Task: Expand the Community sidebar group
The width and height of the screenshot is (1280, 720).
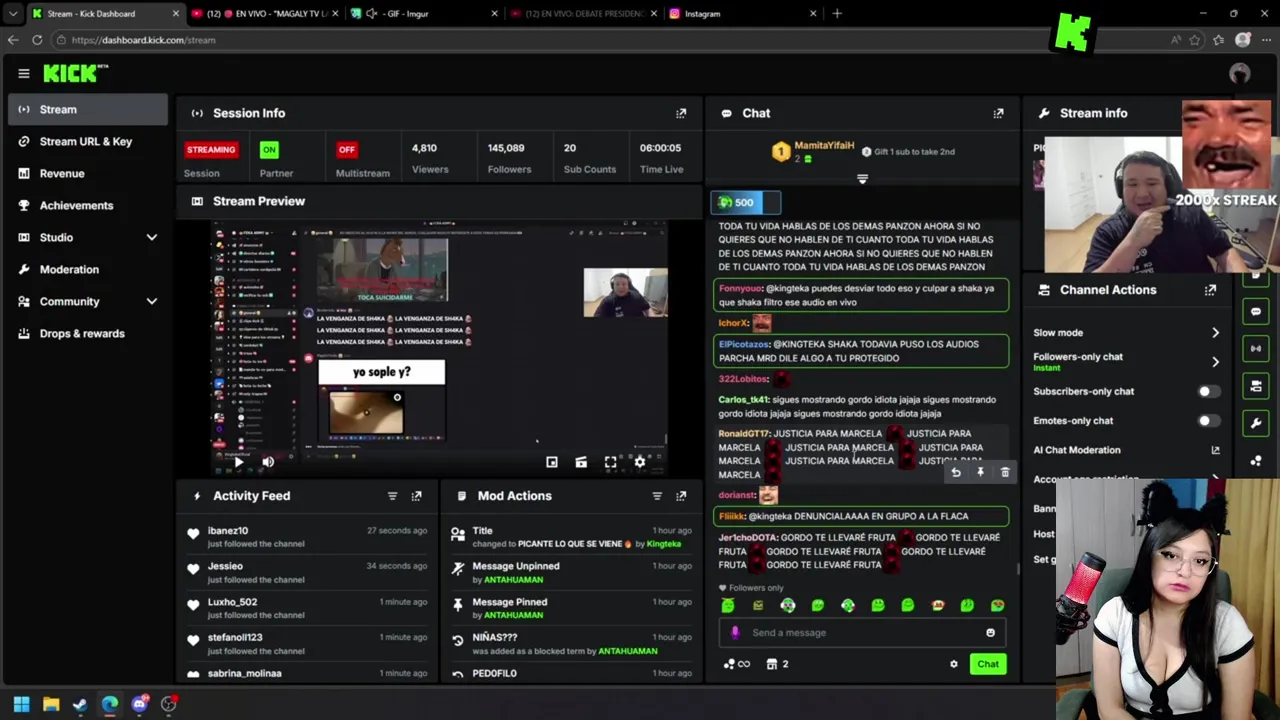Action: tap(88, 301)
